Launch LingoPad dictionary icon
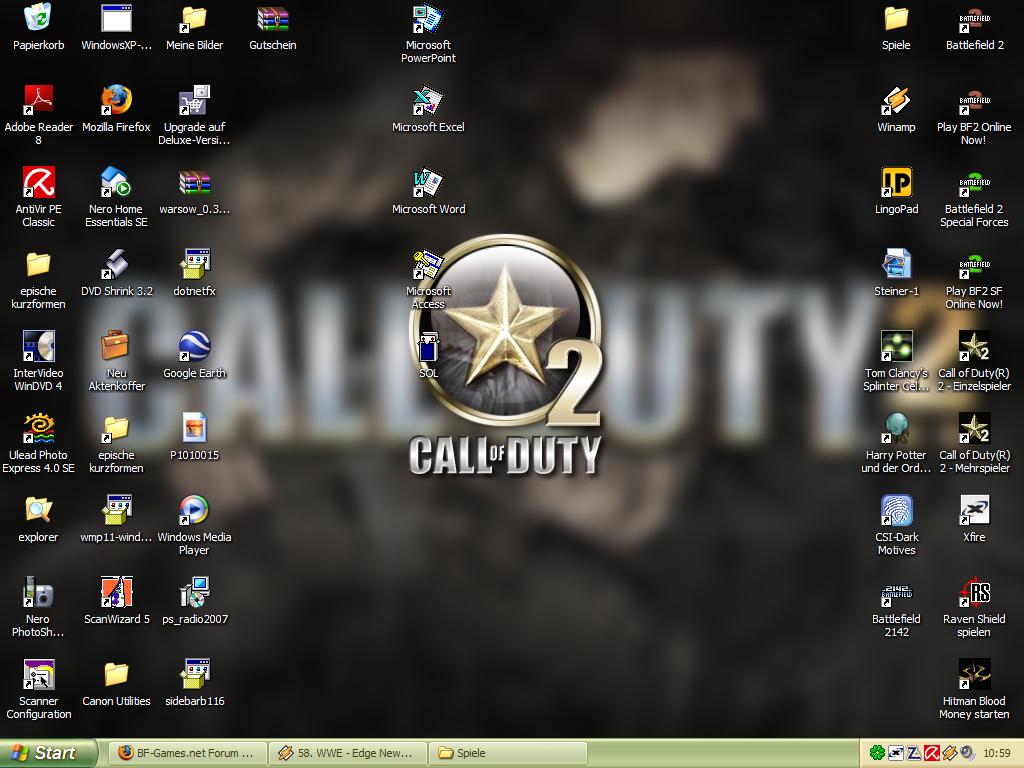The image size is (1024, 768). [x=896, y=182]
